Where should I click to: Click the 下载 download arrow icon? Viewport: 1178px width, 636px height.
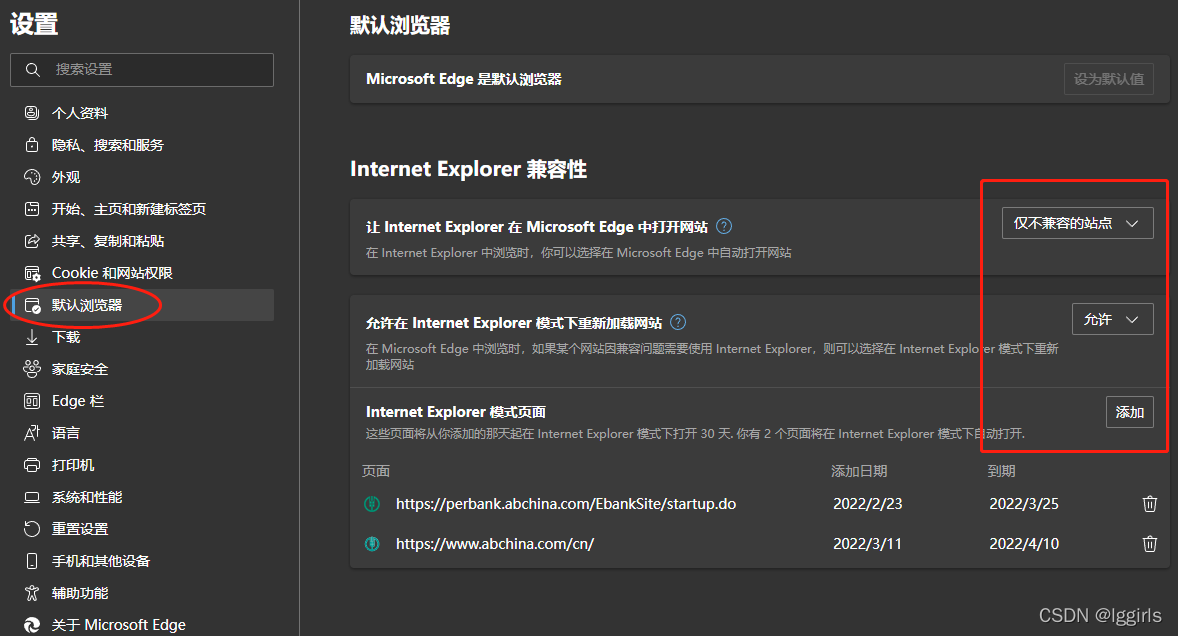(32, 337)
